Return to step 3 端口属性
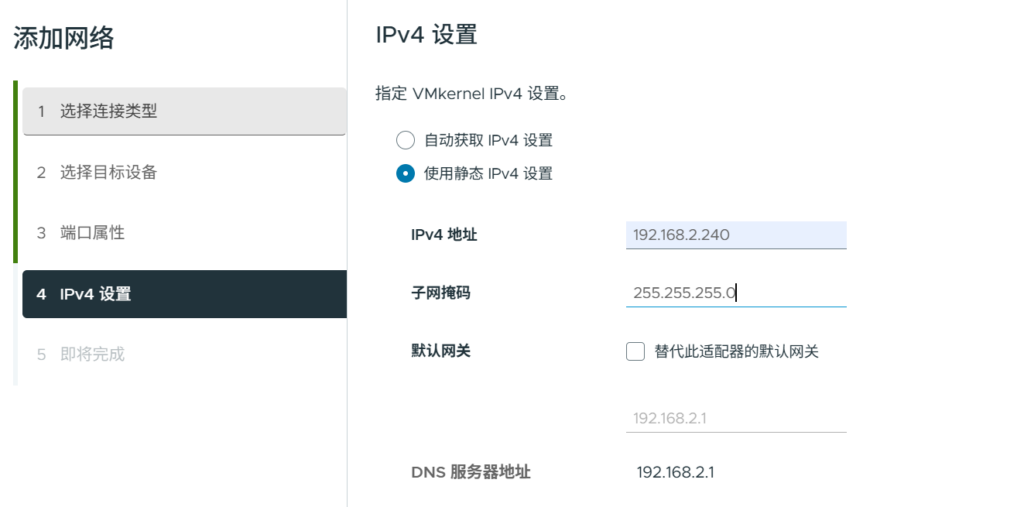This screenshot has height=507, width=1024. point(184,232)
